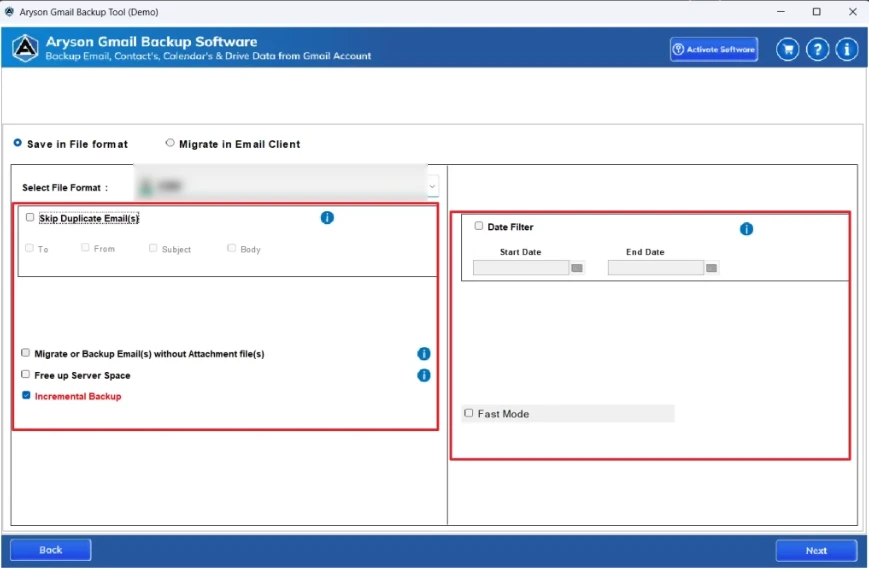Minimize the Aryson Gmail Backup window
Viewport: 869px width, 569px height.
coord(781,12)
